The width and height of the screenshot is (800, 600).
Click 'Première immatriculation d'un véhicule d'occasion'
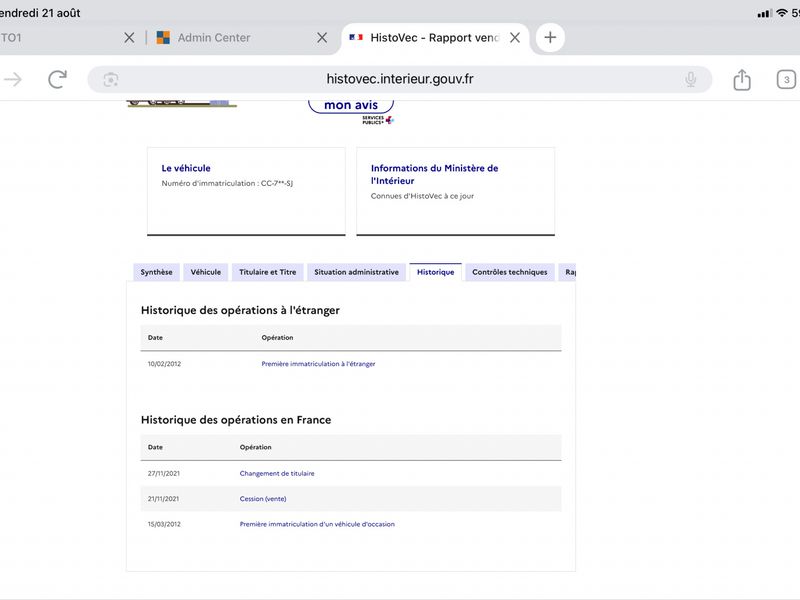coord(317,524)
